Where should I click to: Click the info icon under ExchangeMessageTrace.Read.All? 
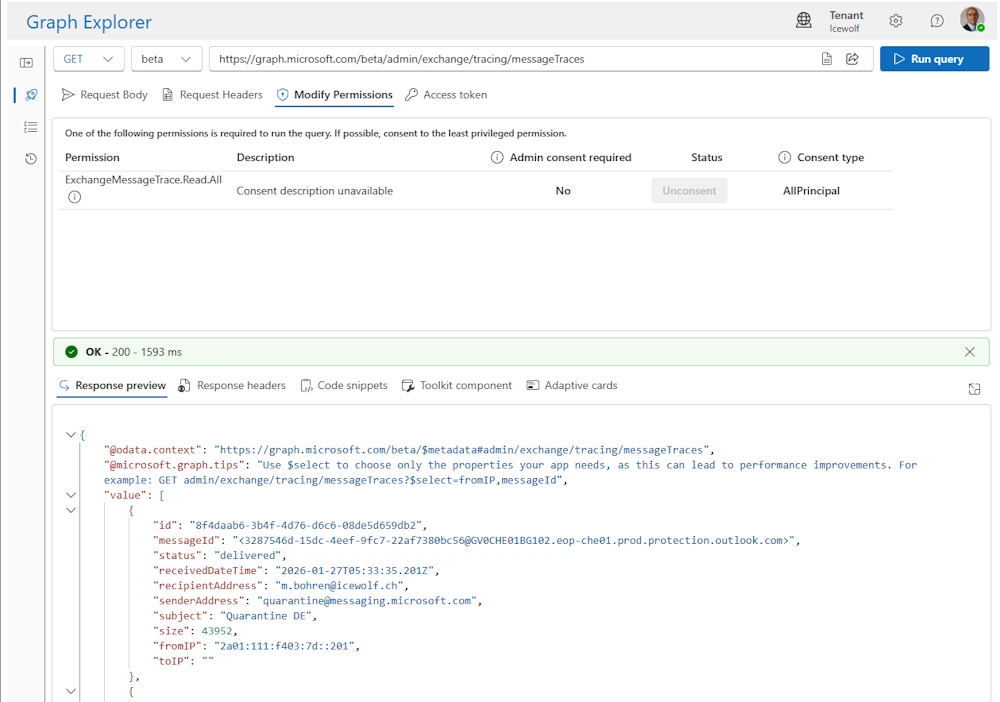pos(74,197)
